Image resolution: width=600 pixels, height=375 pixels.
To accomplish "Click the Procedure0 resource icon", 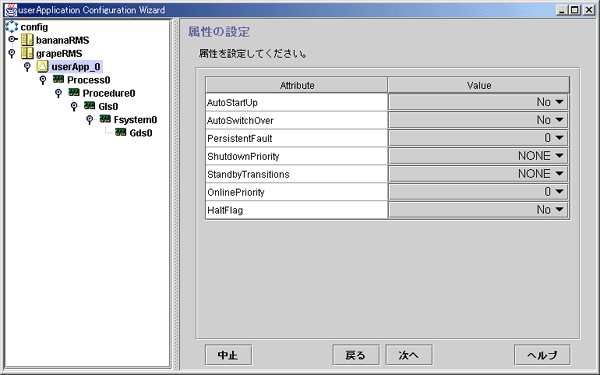I will (x=74, y=93).
